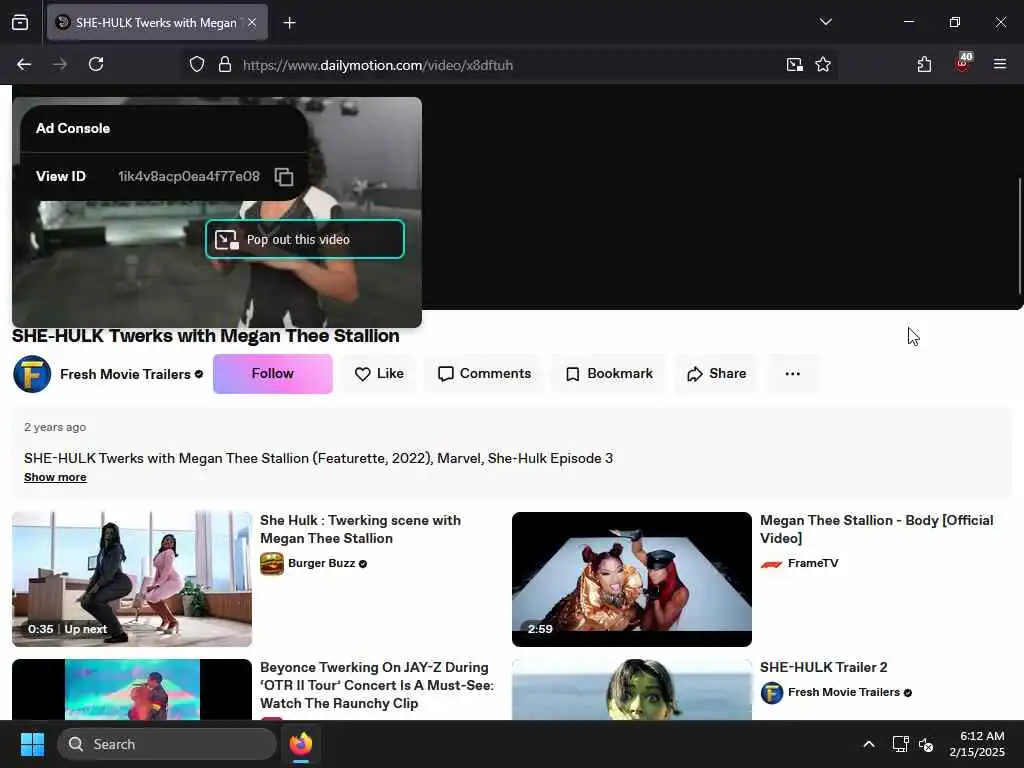Click Firefox icon in the taskbar
Screen dimensions: 1024x768
[301, 744]
